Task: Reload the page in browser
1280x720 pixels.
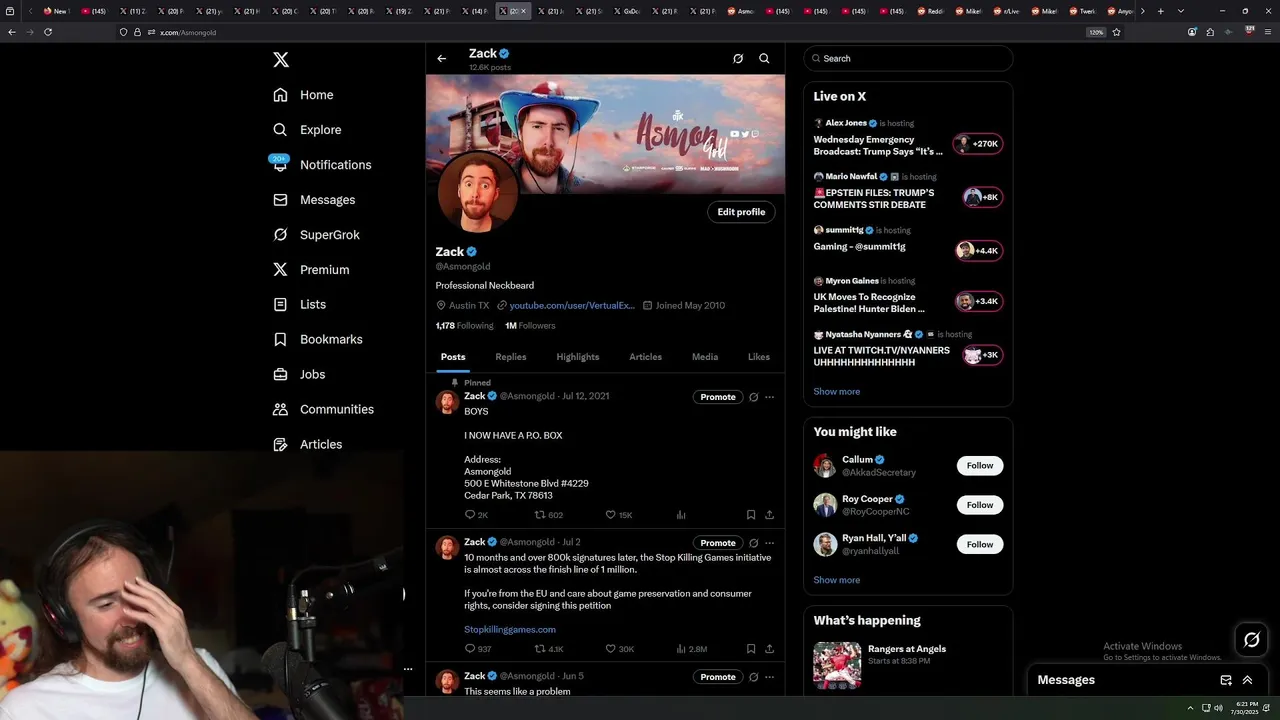Action: [48, 32]
